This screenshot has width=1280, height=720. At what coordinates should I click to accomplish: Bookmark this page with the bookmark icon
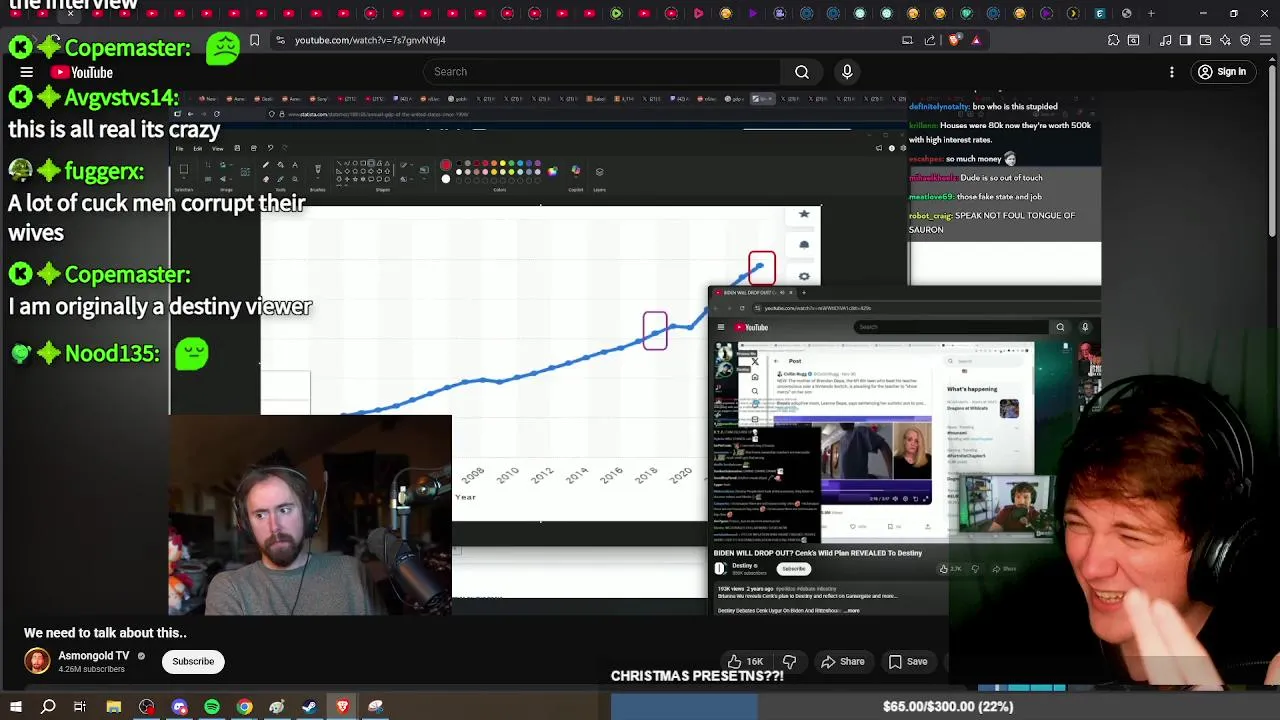(x=254, y=40)
